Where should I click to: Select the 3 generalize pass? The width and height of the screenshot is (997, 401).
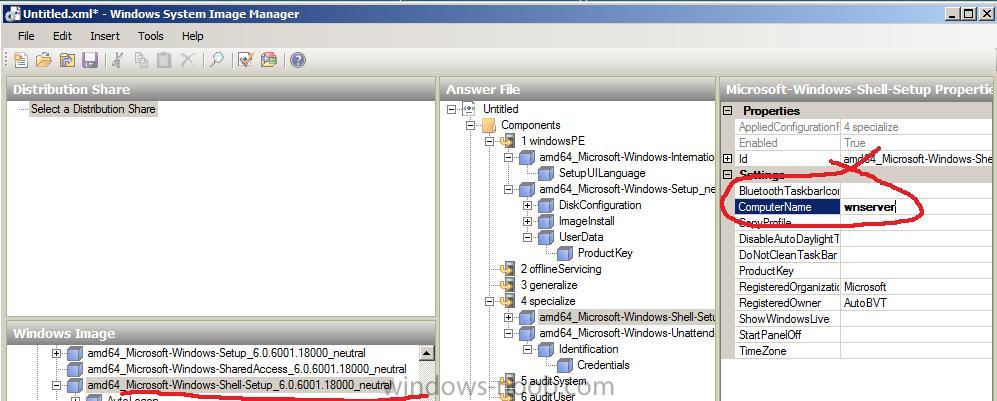click(549, 285)
